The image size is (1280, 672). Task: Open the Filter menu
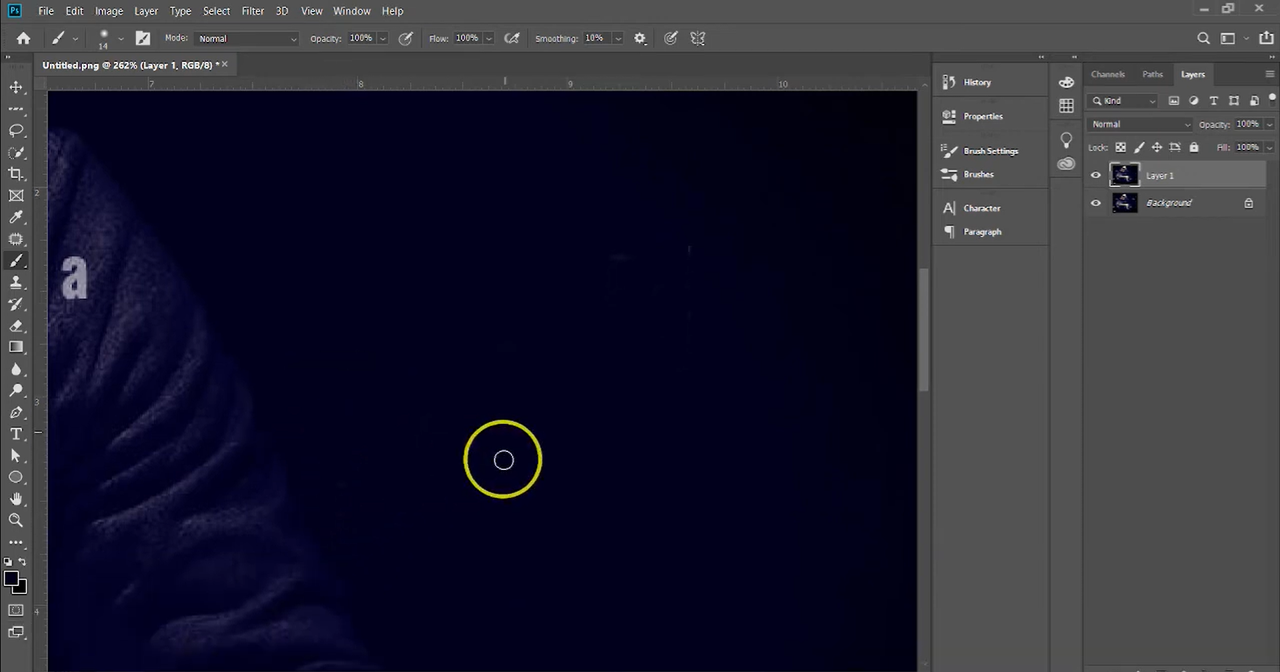click(x=253, y=11)
